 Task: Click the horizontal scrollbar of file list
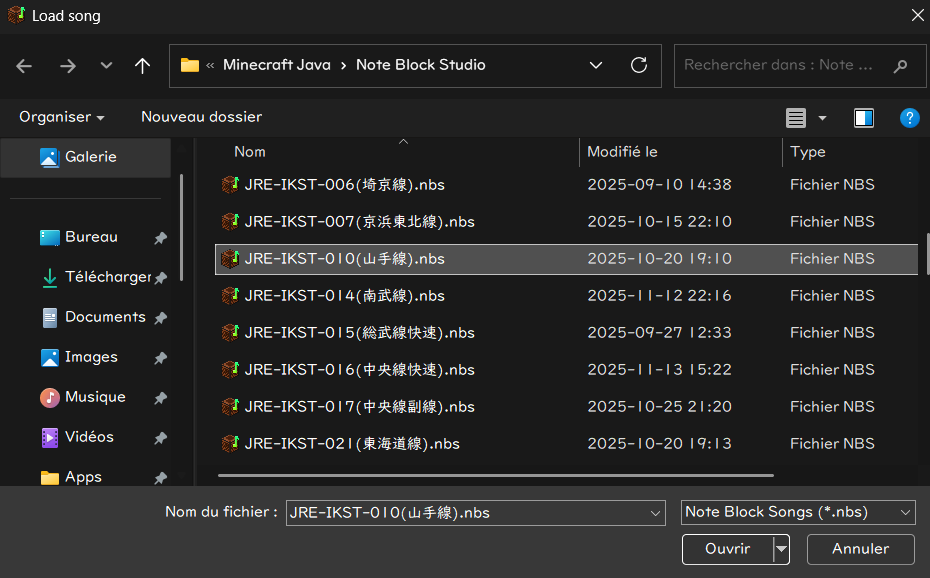tap(496, 475)
